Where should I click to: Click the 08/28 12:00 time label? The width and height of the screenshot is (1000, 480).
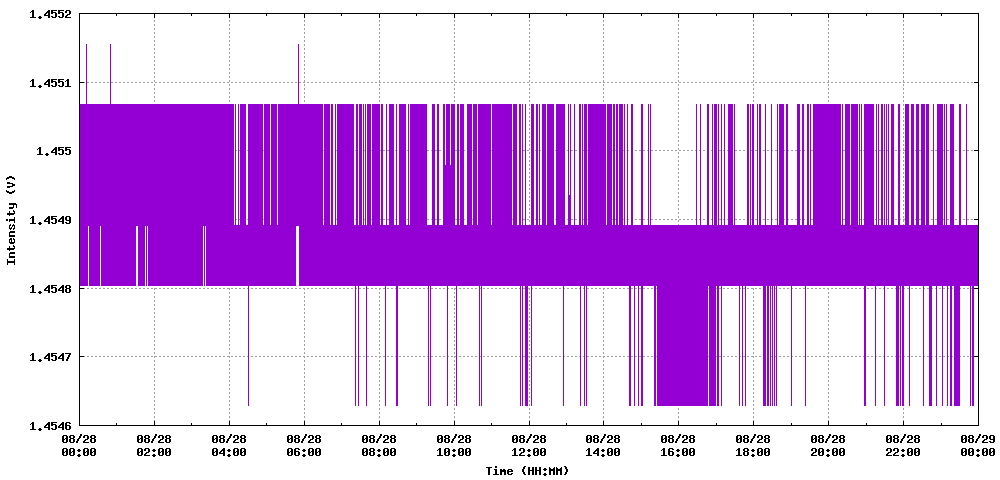(529, 446)
